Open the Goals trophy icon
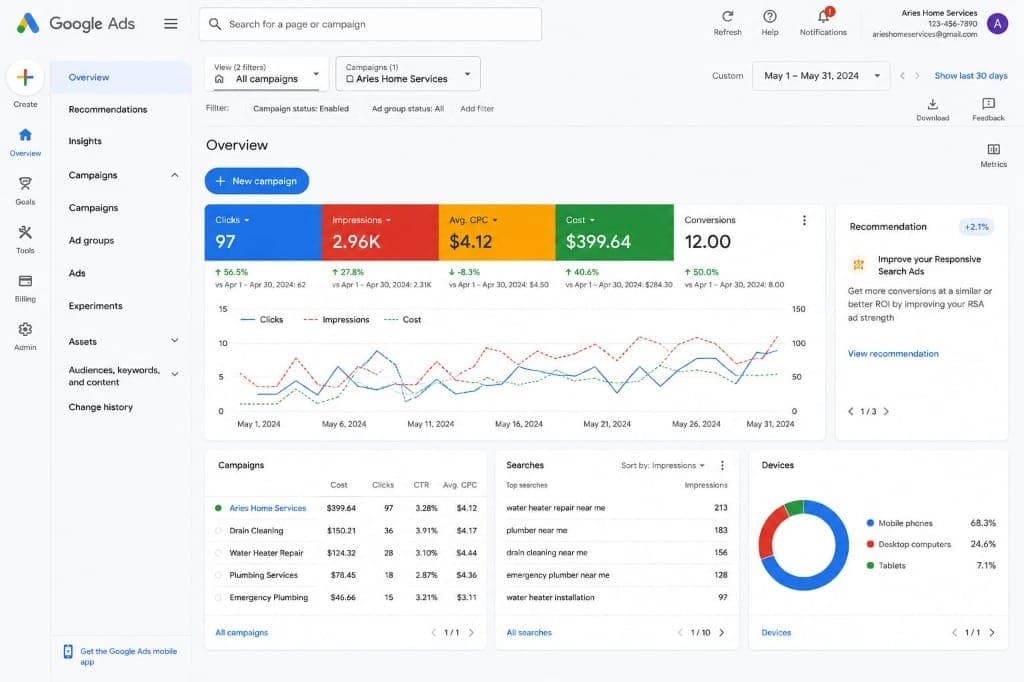 pos(25,184)
